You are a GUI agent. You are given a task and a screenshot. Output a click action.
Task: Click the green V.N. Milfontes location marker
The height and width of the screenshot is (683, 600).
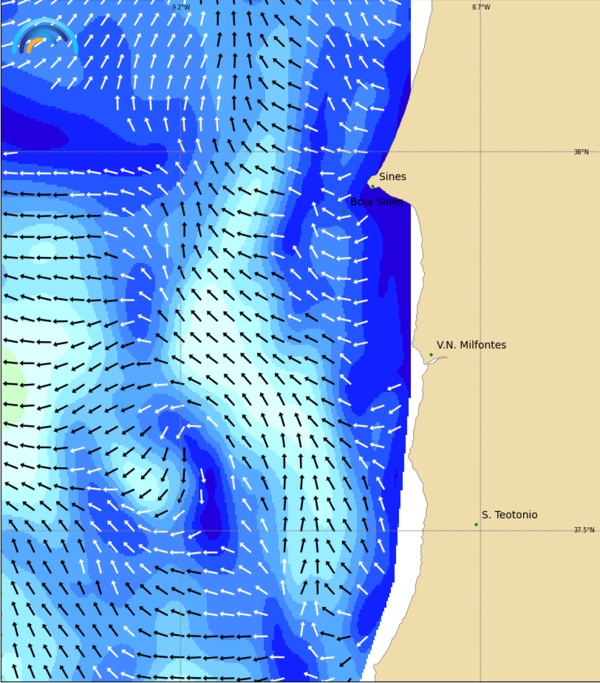point(431,355)
